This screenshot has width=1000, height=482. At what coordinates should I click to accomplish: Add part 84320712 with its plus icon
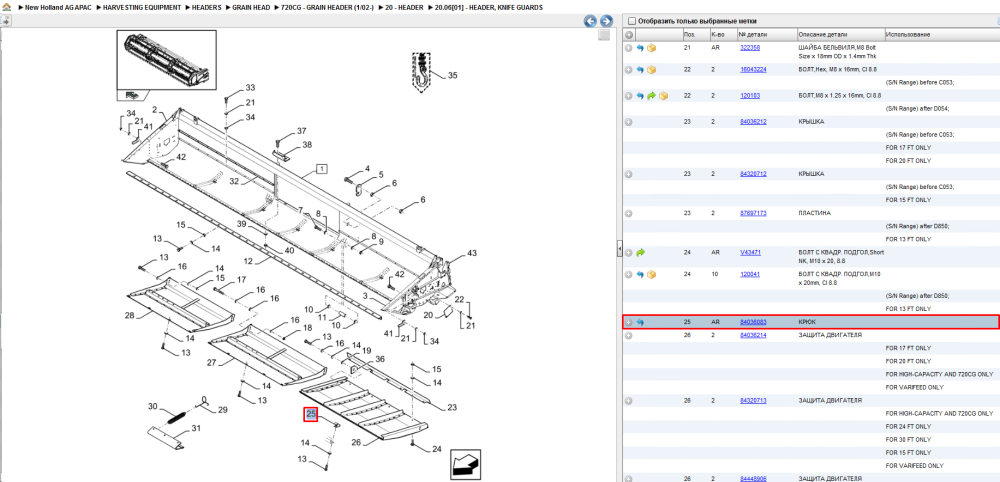tap(629, 174)
